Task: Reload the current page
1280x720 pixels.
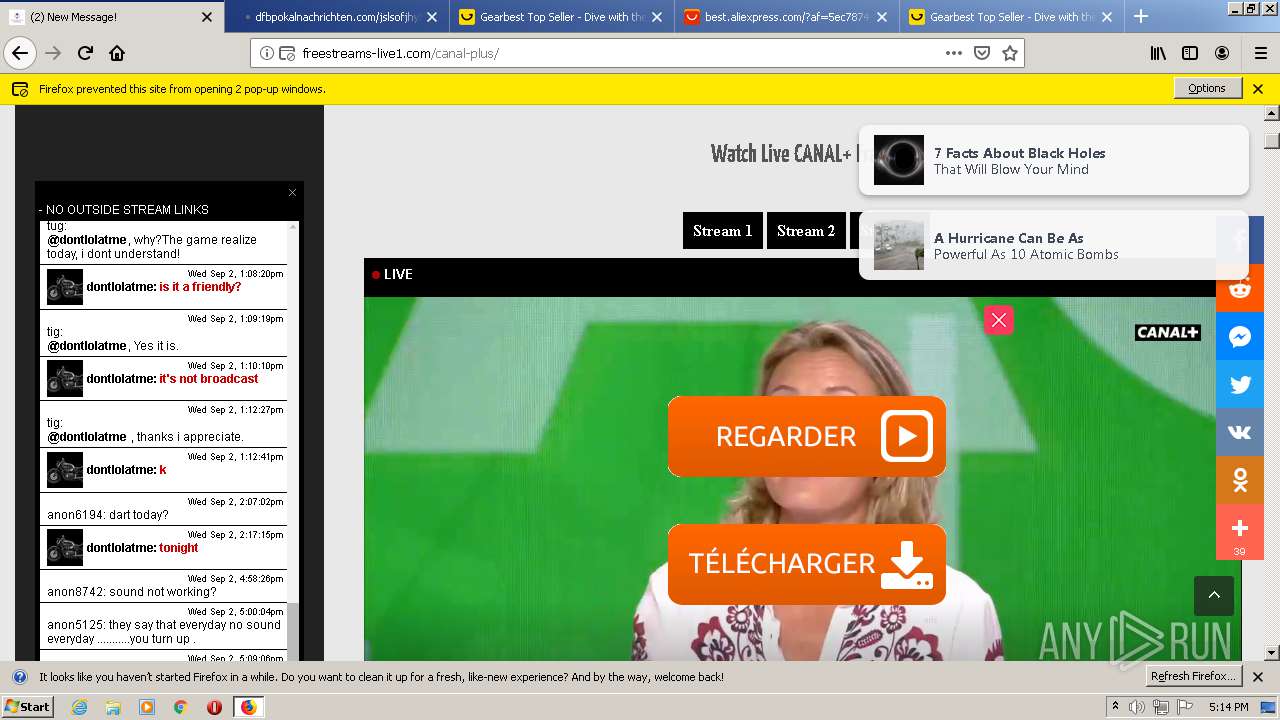Action: pos(85,53)
